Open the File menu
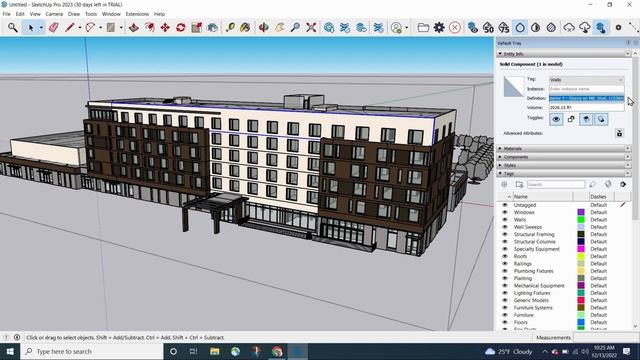This screenshot has height=360, width=640. [7, 14]
